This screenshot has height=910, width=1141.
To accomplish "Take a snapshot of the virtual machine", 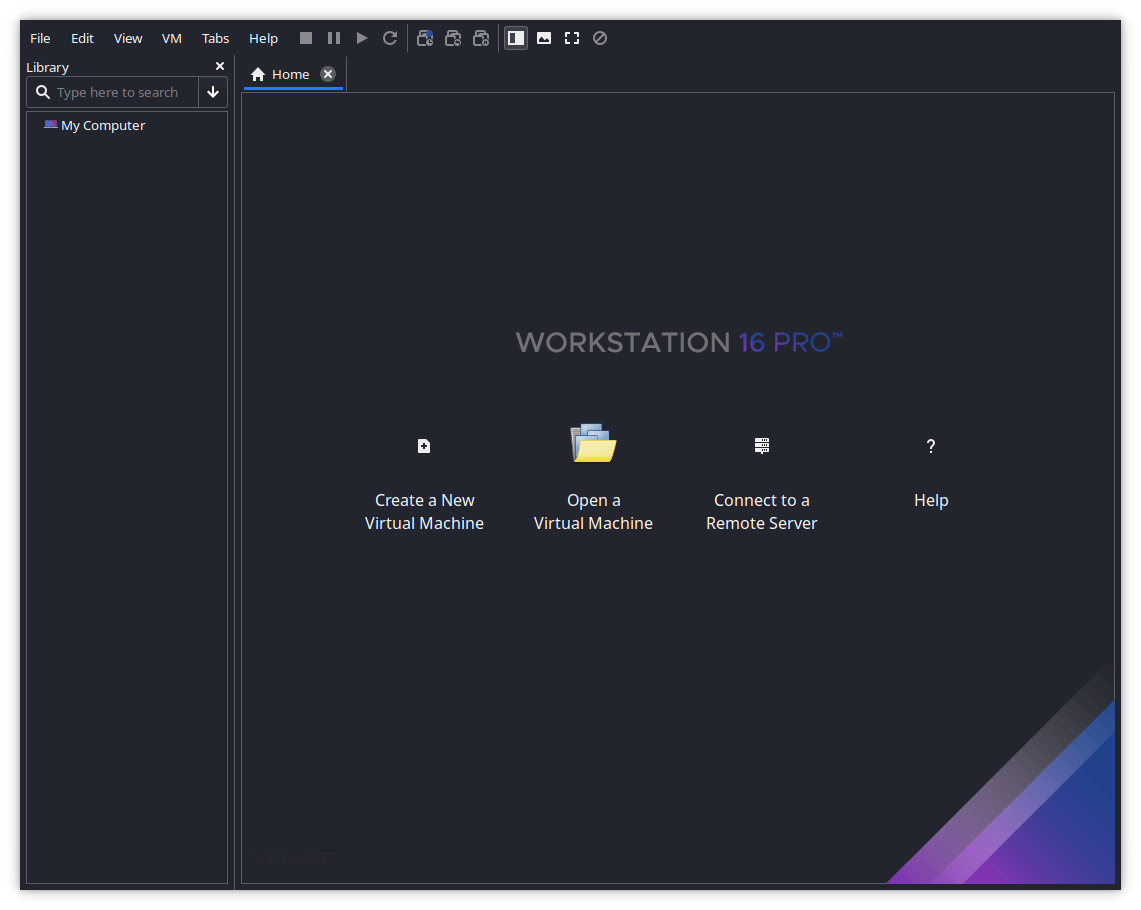I will (424, 38).
